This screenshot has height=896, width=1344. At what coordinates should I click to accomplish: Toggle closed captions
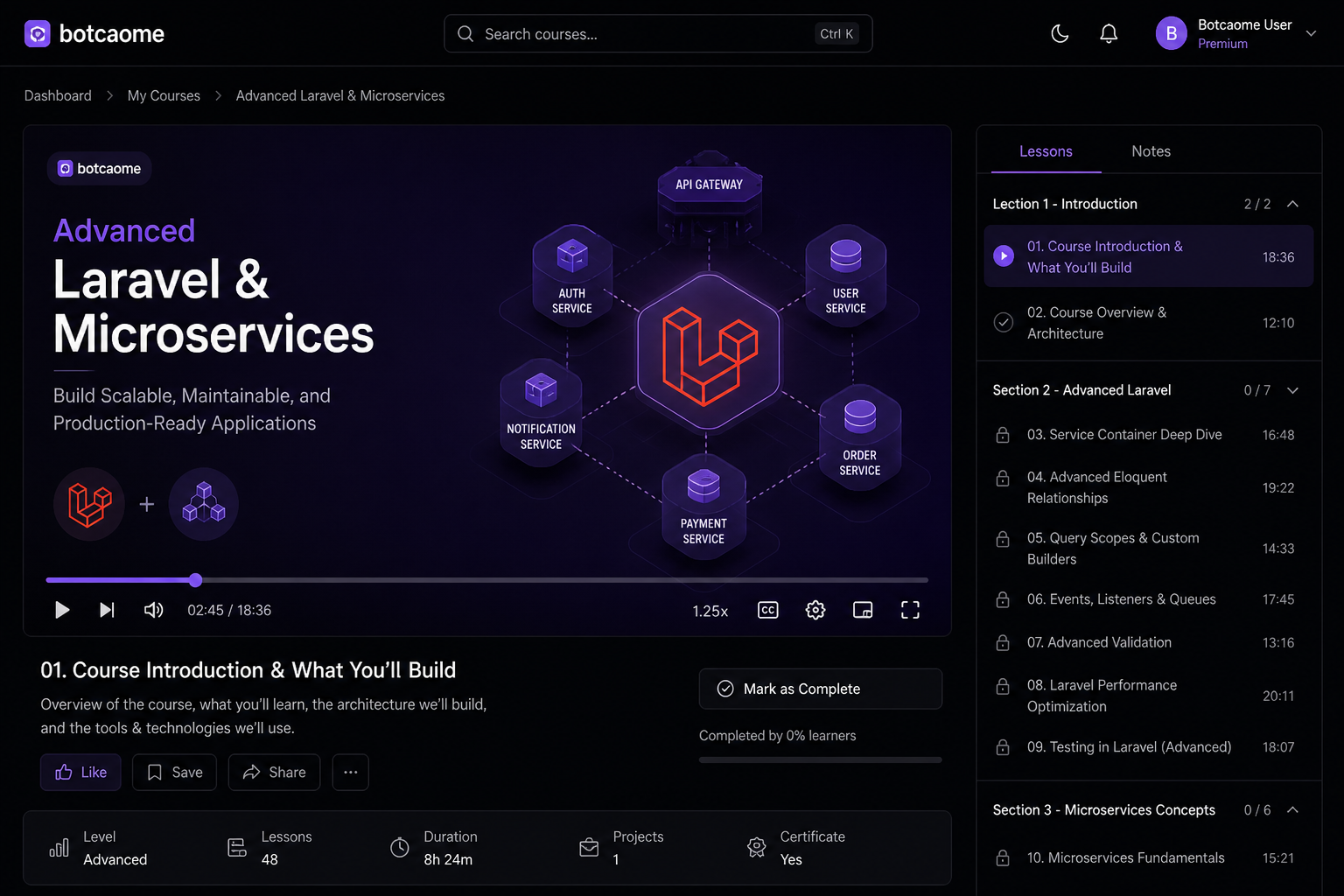(768, 610)
